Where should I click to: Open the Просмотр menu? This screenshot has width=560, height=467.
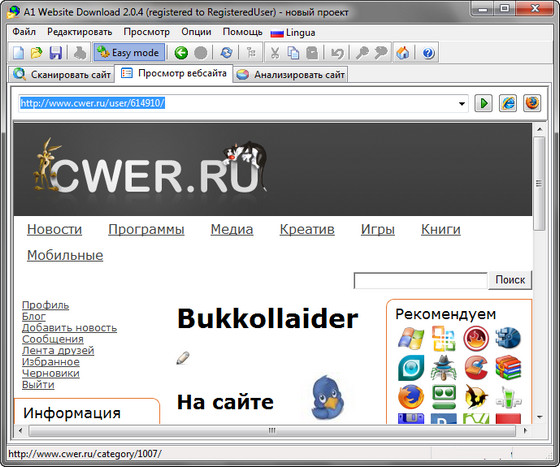pyautogui.click(x=146, y=32)
